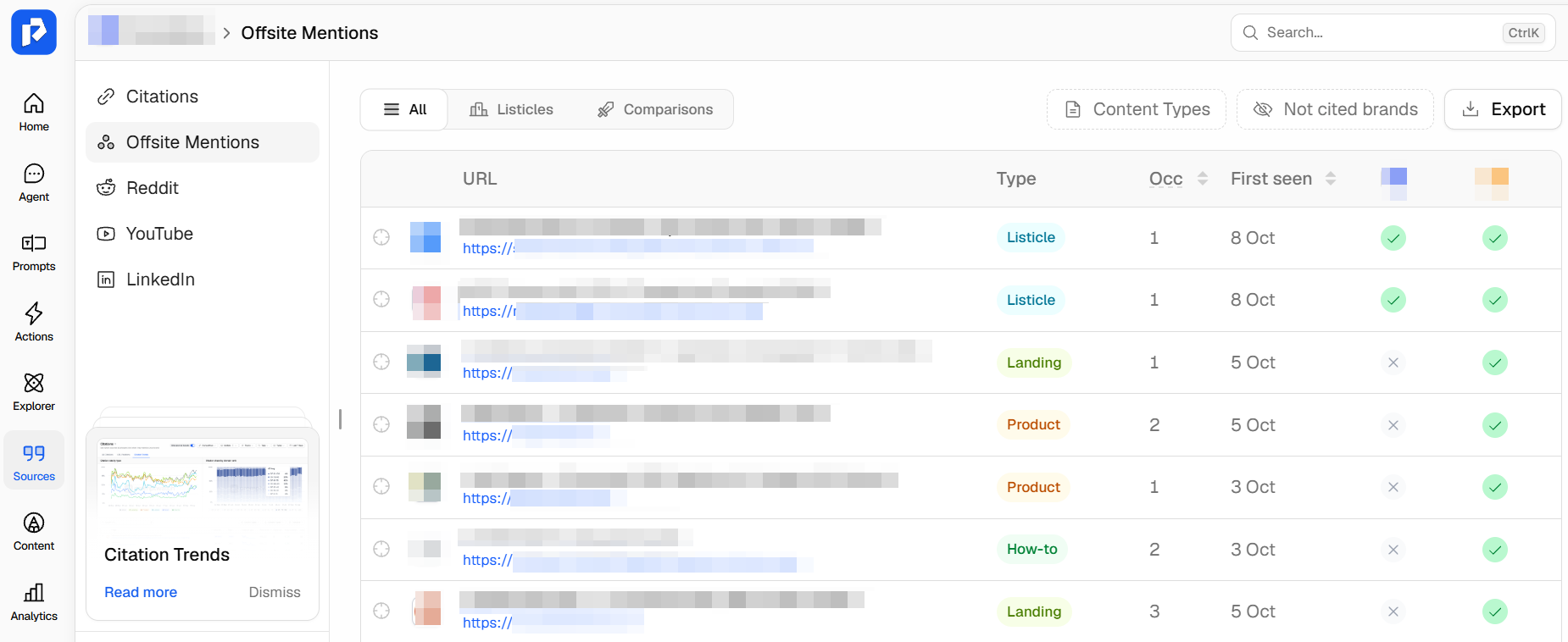
Task: Go to Prompts in the sidebar
Action: tap(34, 252)
